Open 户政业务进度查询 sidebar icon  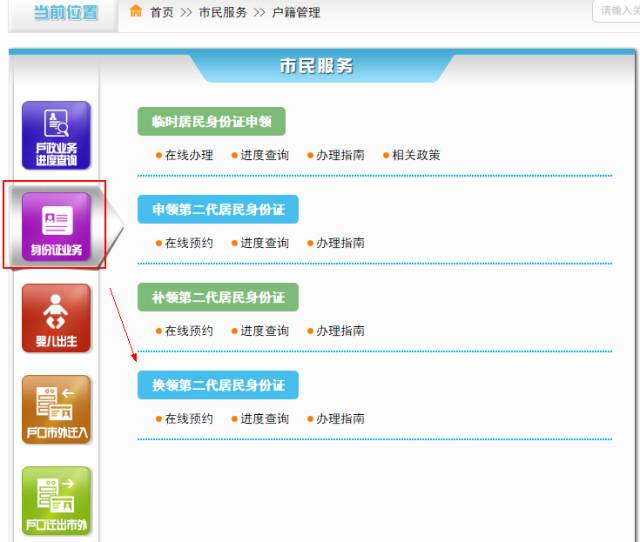56,135
